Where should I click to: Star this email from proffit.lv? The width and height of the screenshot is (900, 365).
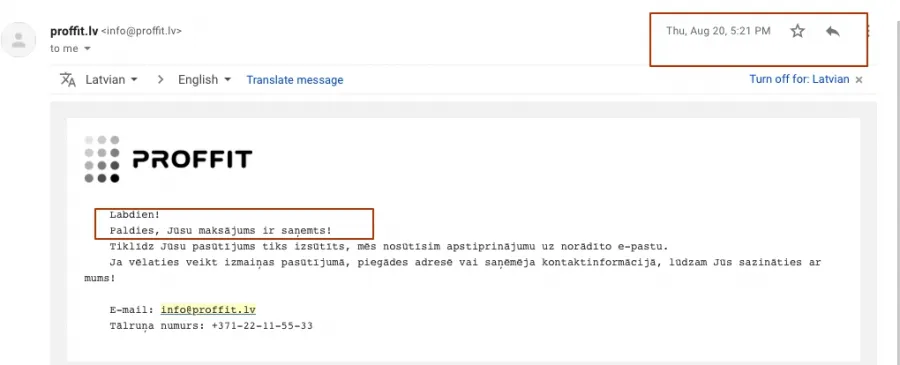[797, 31]
